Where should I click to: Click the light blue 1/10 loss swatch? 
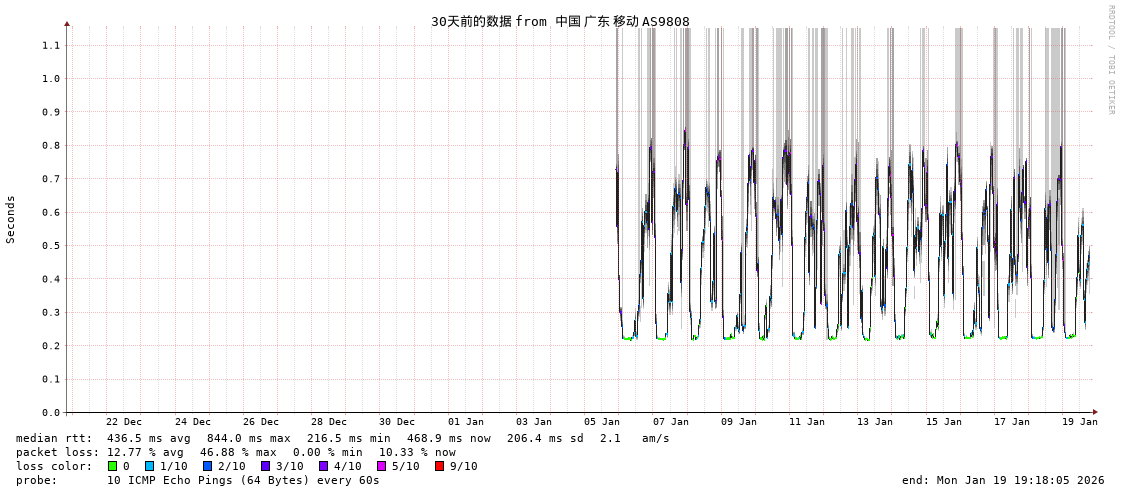pyautogui.click(x=149, y=466)
